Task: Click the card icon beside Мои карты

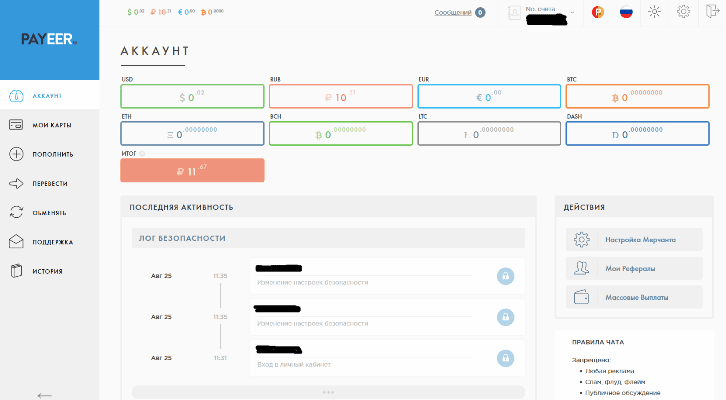Action: click(16, 125)
